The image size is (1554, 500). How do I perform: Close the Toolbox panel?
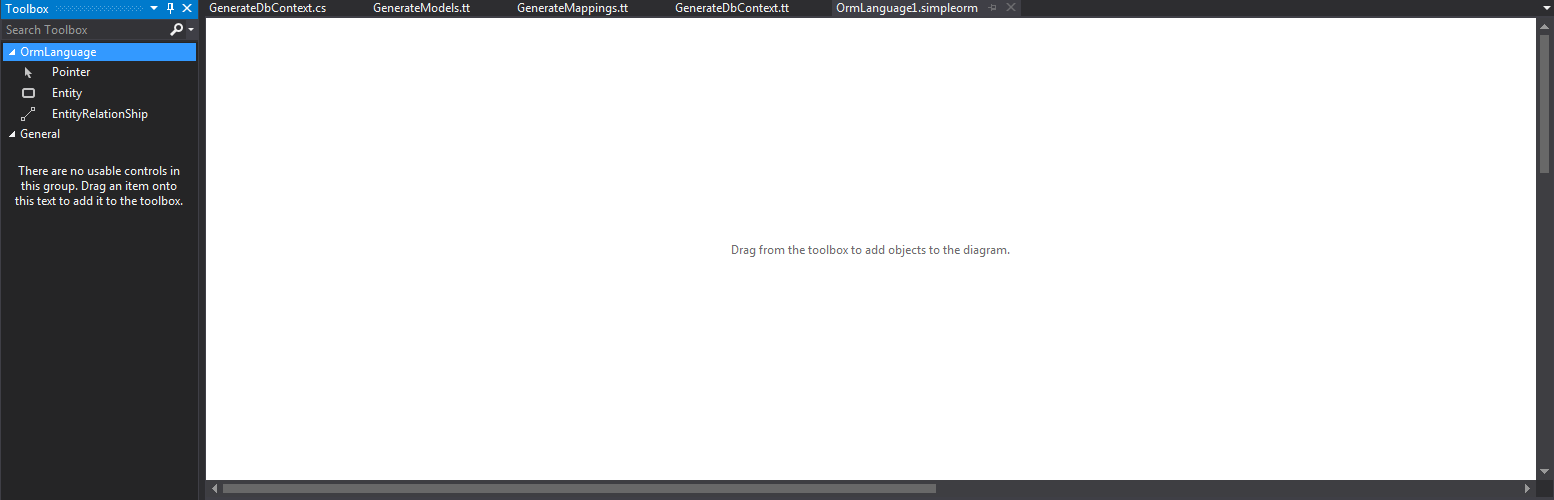tap(186, 8)
